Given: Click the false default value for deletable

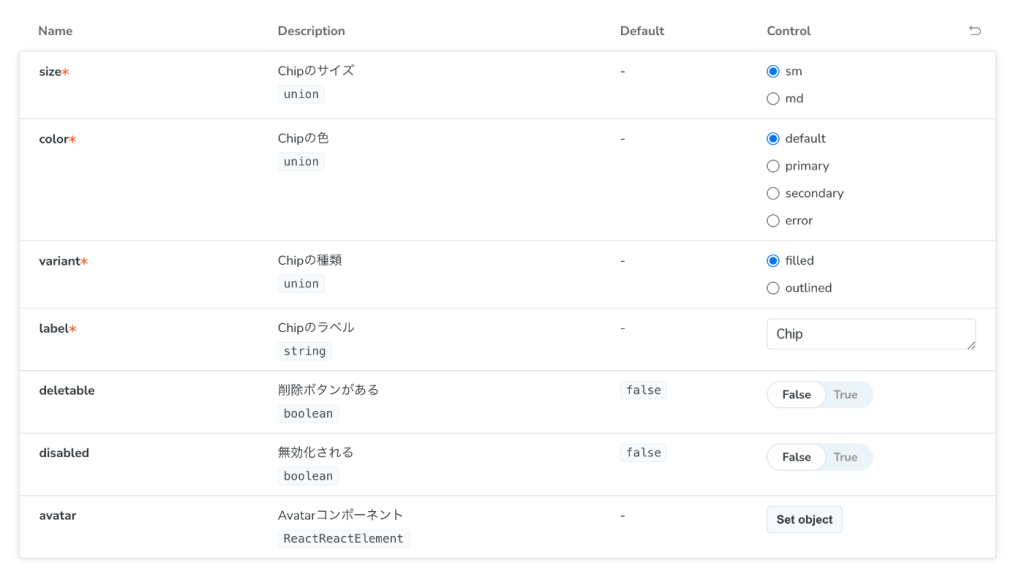Looking at the screenshot, I should [643, 391].
